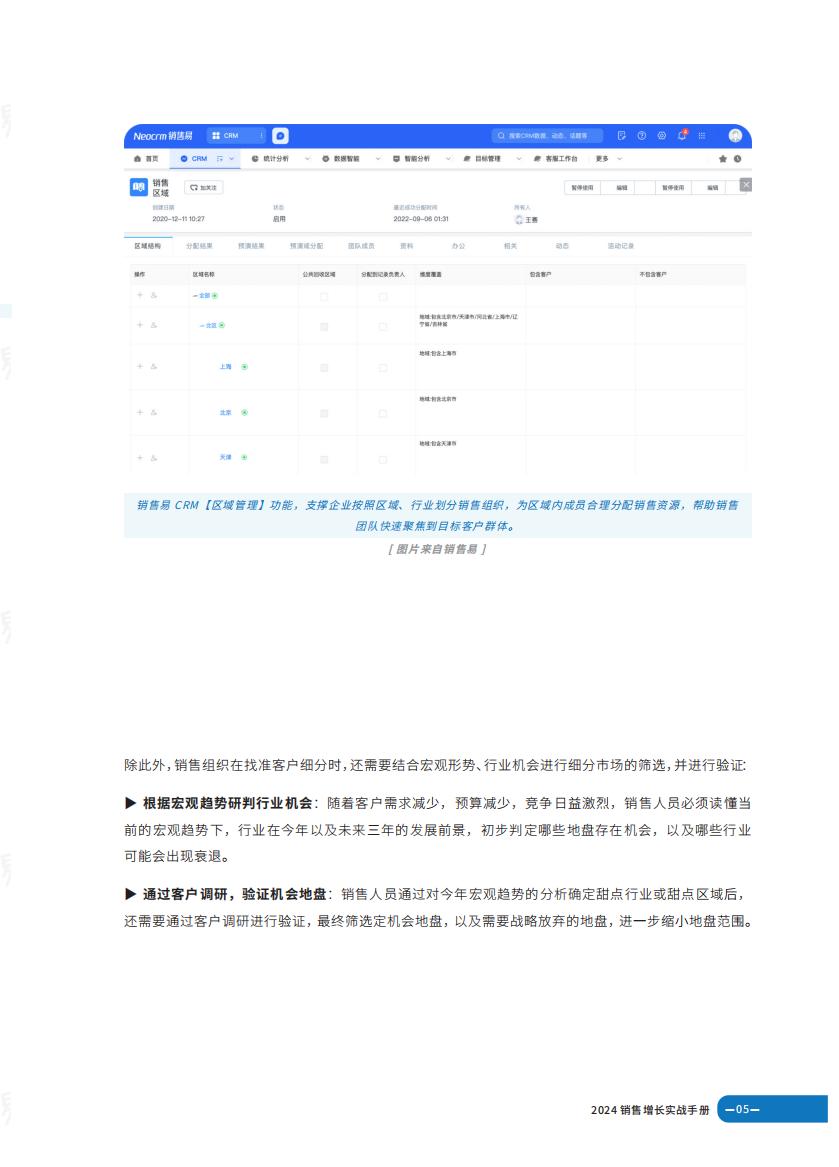Screen dimensions: 839x1167
Task: Click the green circle icon beside 全部
Action: coord(215,295)
